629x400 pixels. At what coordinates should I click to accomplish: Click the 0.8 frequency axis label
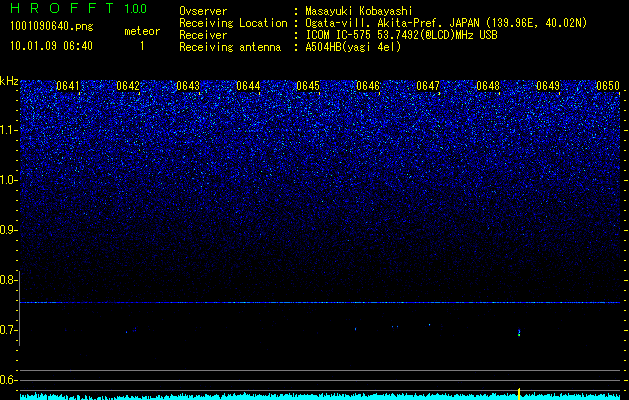click(x=8, y=280)
